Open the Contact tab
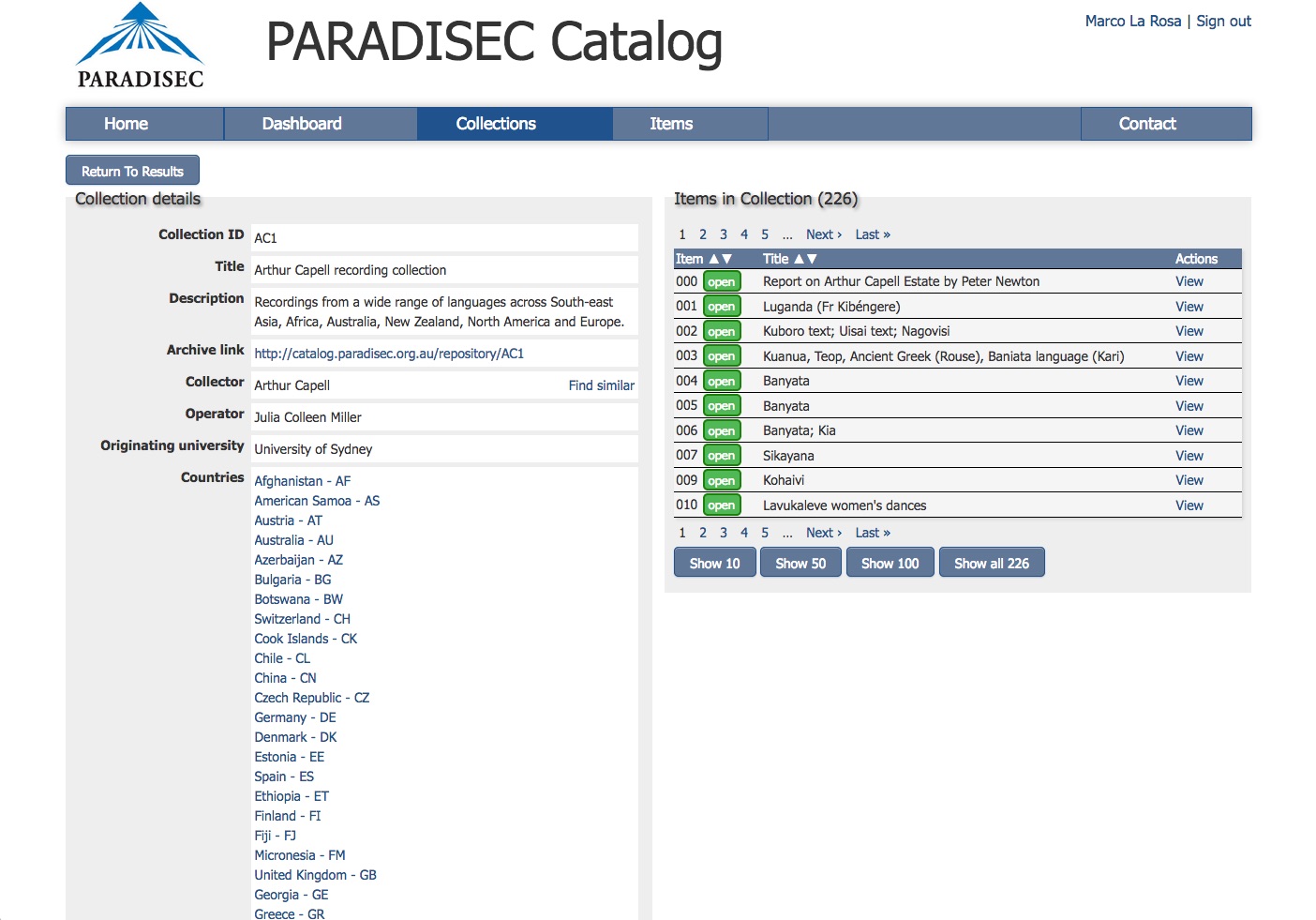This screenshot has height=920, width=1316. click(1166, 124)
